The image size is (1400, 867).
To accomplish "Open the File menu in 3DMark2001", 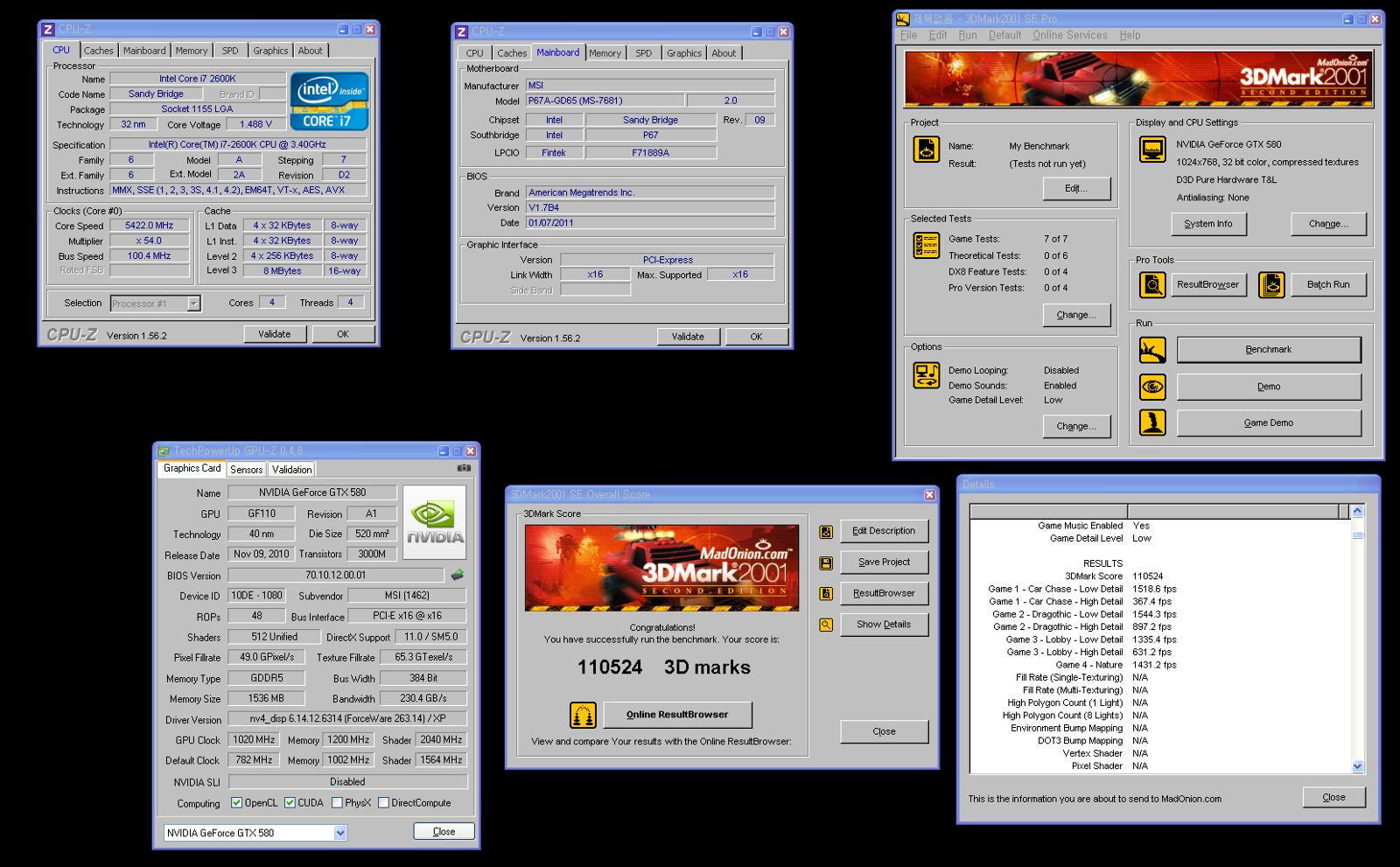I will pos(908,35).
